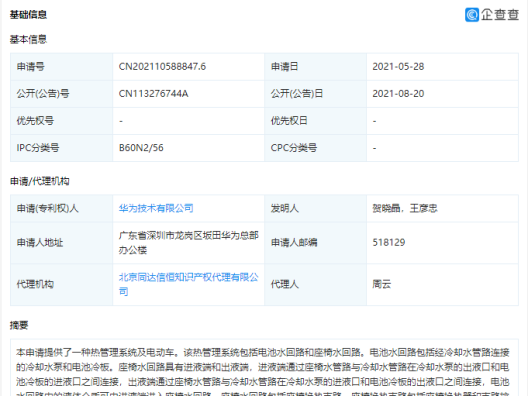Click the 摘要 section heading
528x396 pixels.
(x=19, y=325)
